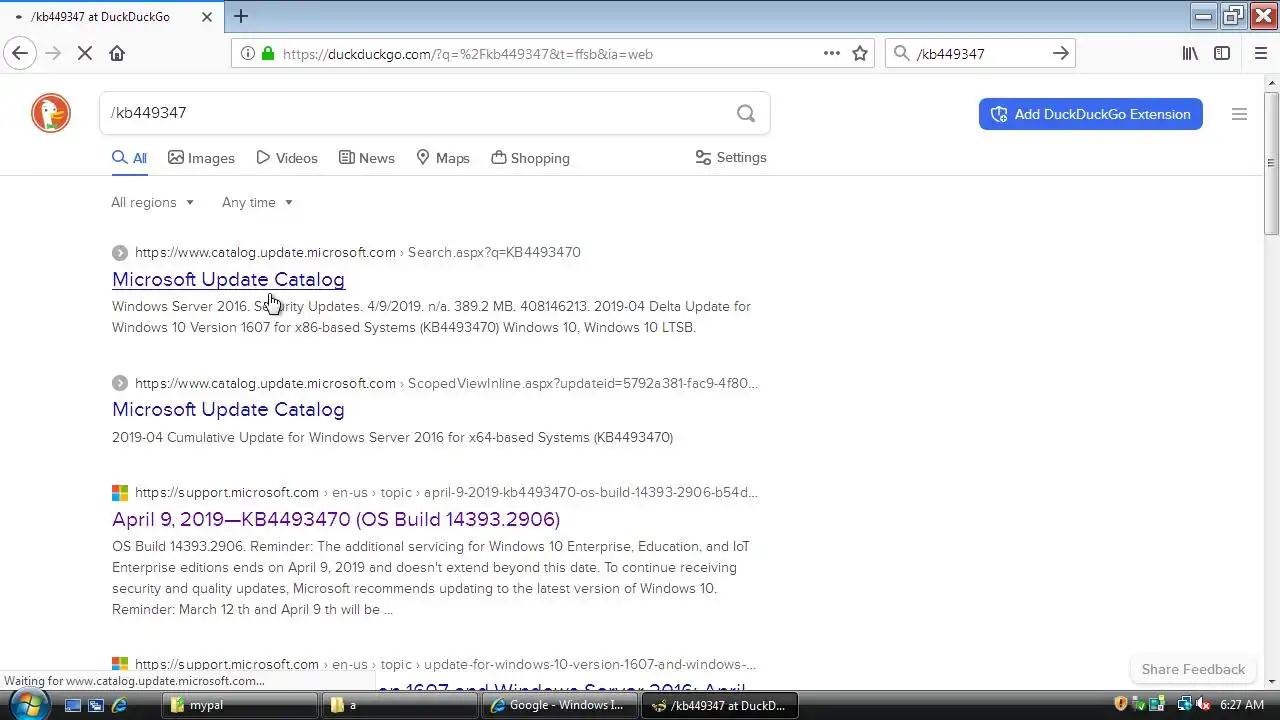Click the muted volume tray icon
Screen dimensions: 1280x720
tap(1203, 704)
